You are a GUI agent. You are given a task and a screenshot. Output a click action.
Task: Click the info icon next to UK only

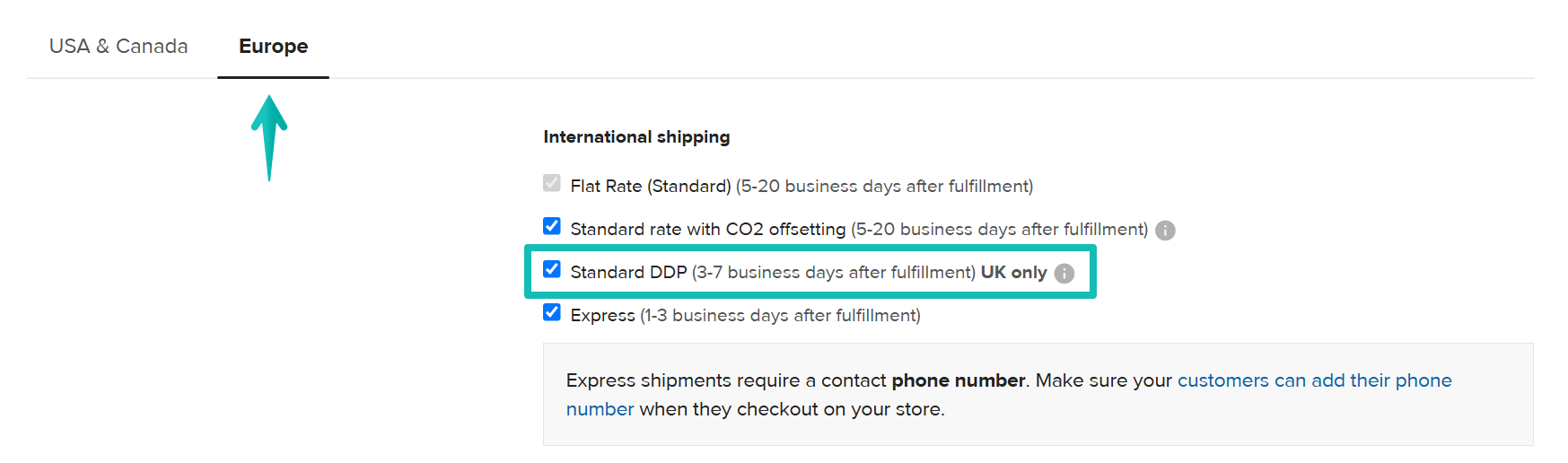pos(1064,273)
